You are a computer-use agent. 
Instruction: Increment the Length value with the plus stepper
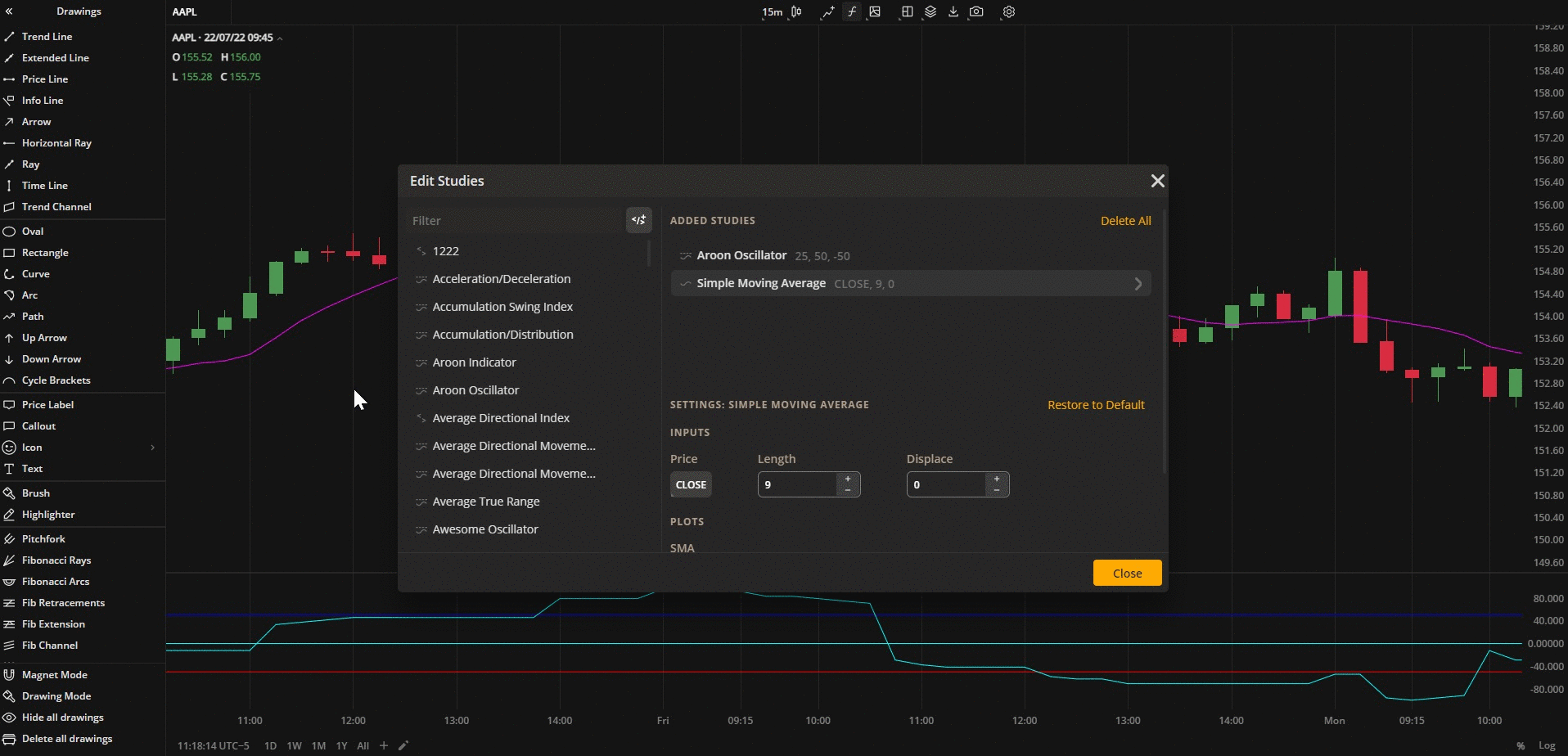coord(848,479)
